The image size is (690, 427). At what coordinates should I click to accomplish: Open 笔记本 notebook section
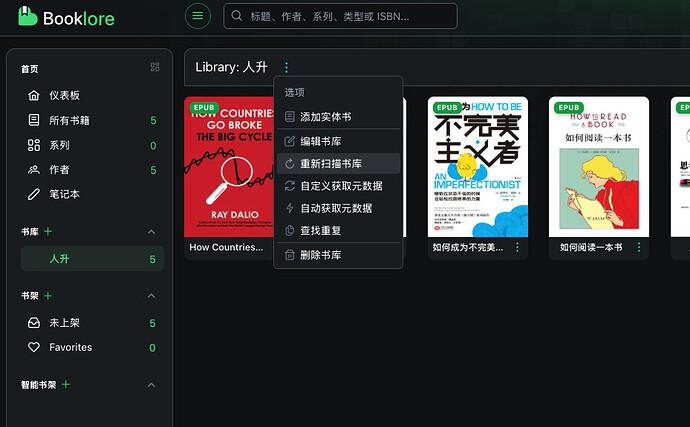(x=92, y=194)
